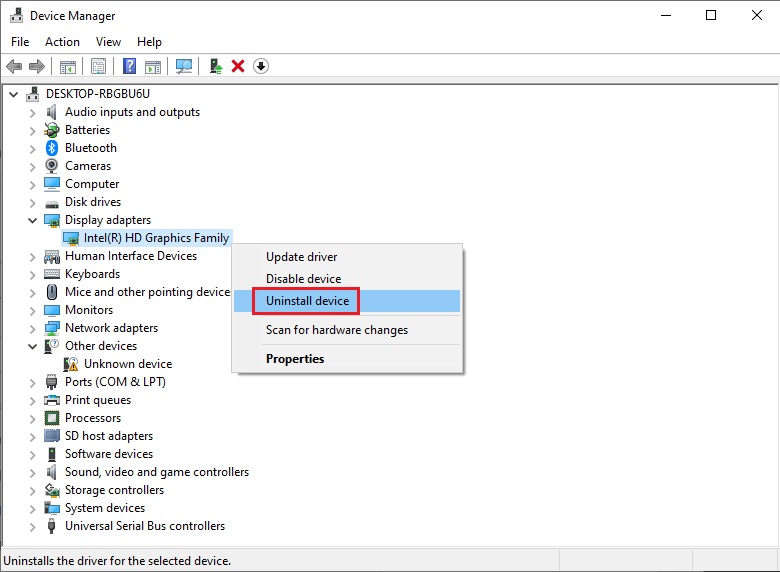Screen dimensions: 780x572
Task: Click the Bluetooth category icon
Action: click(52, 148)
